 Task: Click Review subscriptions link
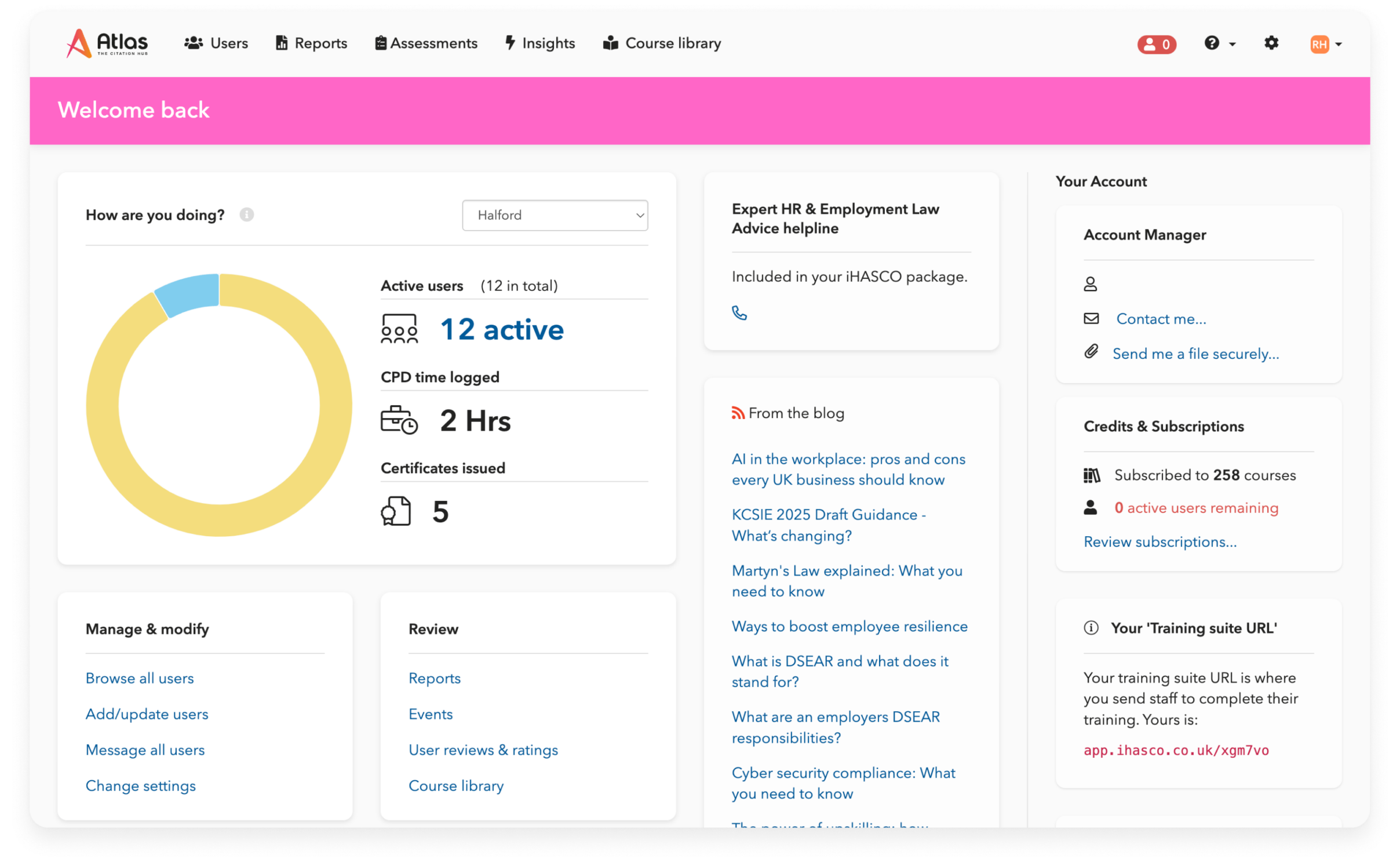(x=1160, y=542)
